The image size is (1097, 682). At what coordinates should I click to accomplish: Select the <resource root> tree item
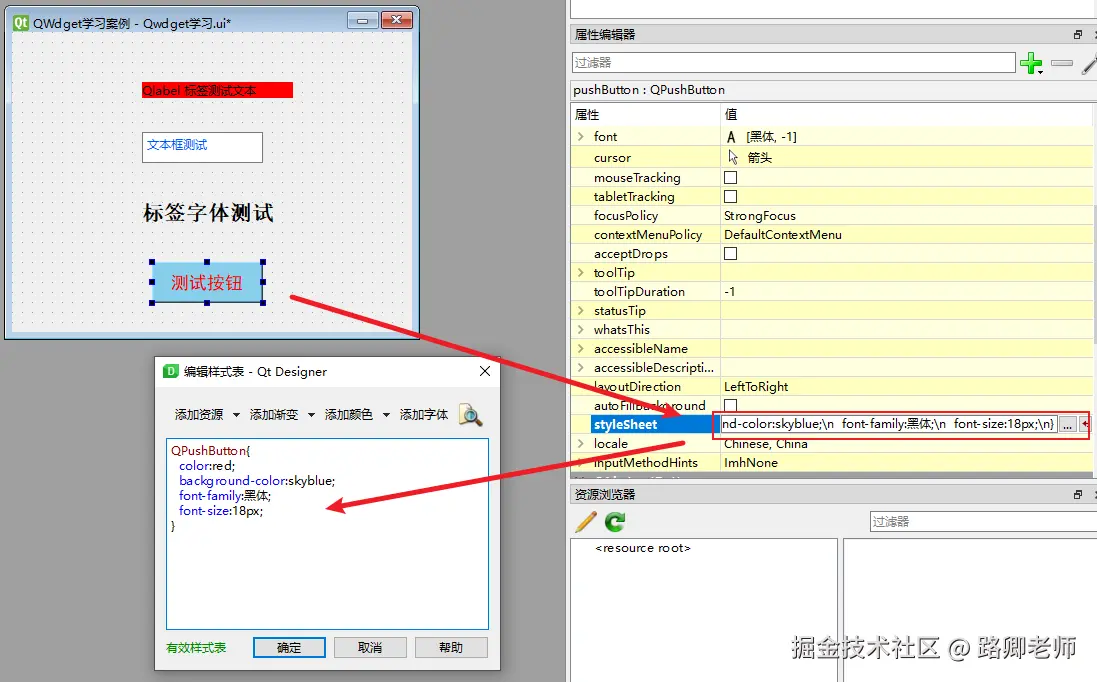click(x=643, y=548)
